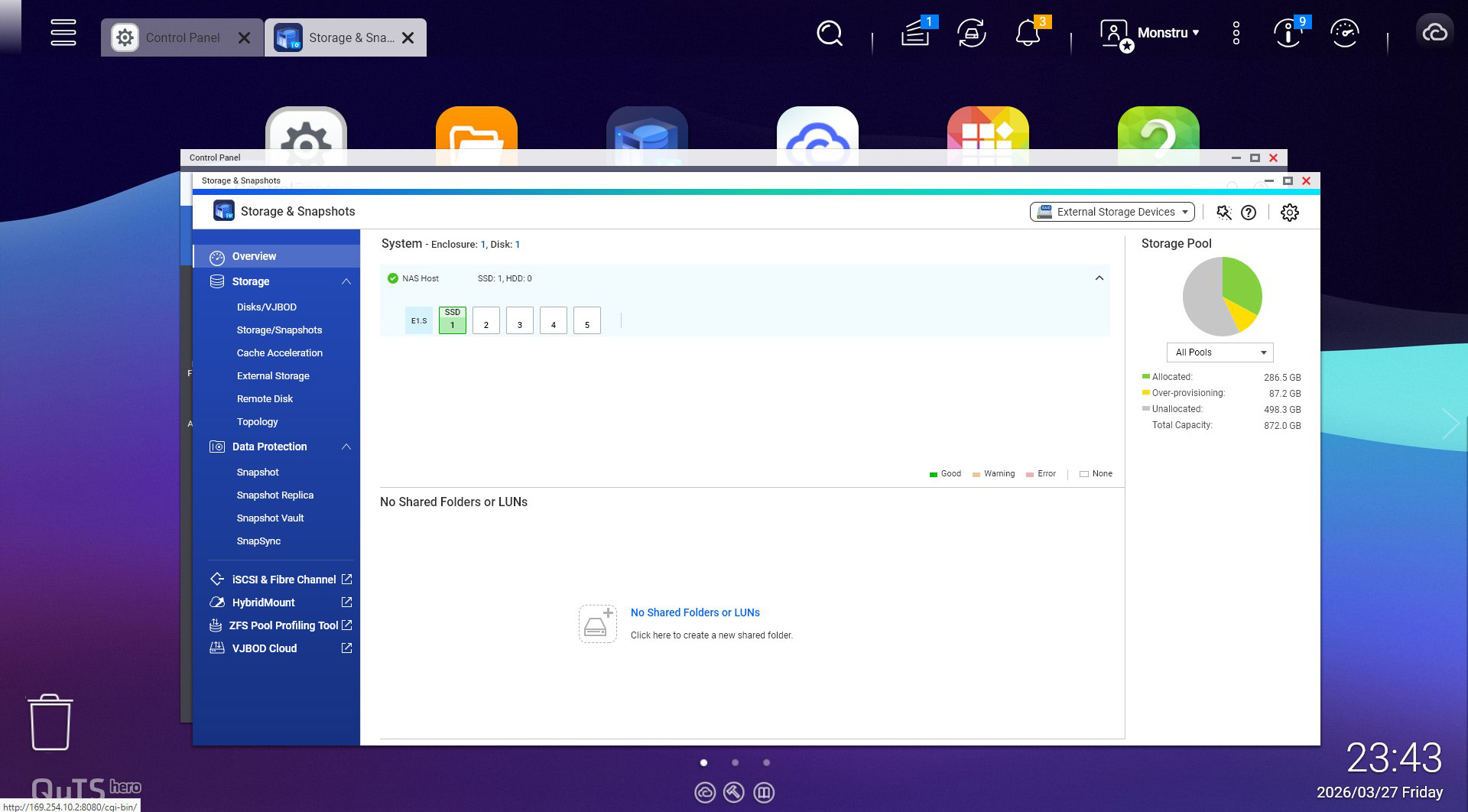Click the create shared folder icon
The width and height of the screenshot is (1468, 812).
click(x=597, y=624)
